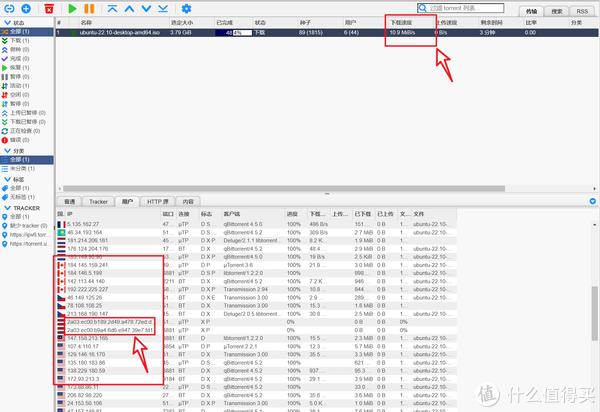Select peer row with IP 172.93.213.3
This screenshot has width=600, height=412.
(x=256, y=379)
